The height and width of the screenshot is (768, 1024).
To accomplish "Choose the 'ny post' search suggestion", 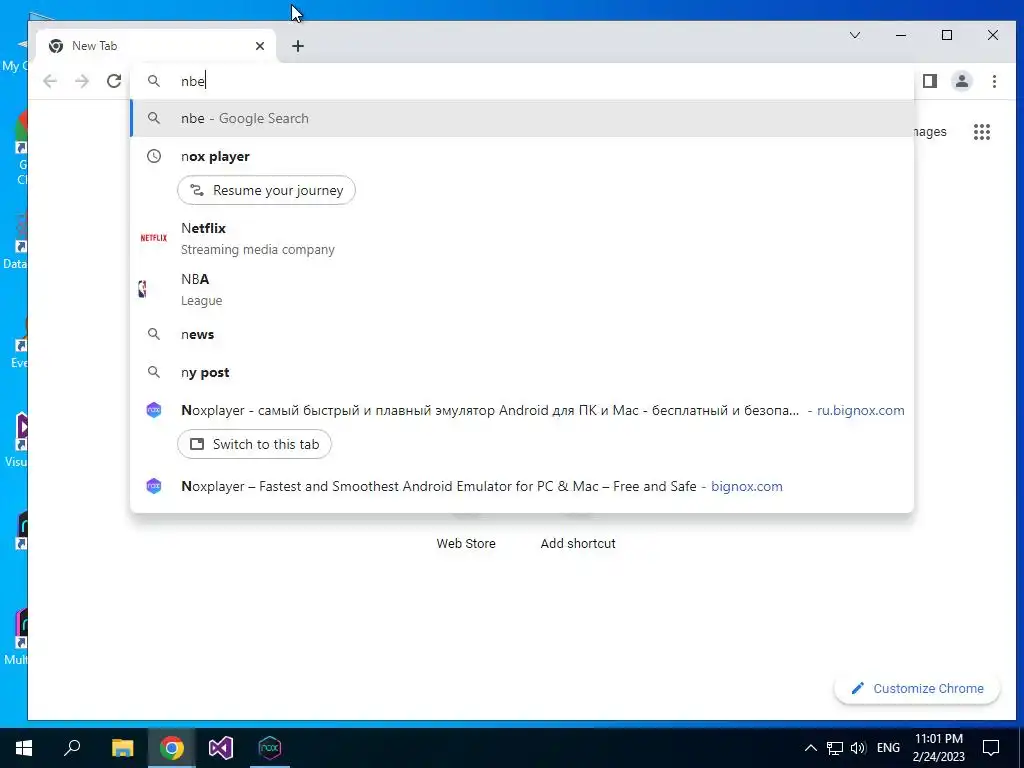I will (522, 372).
